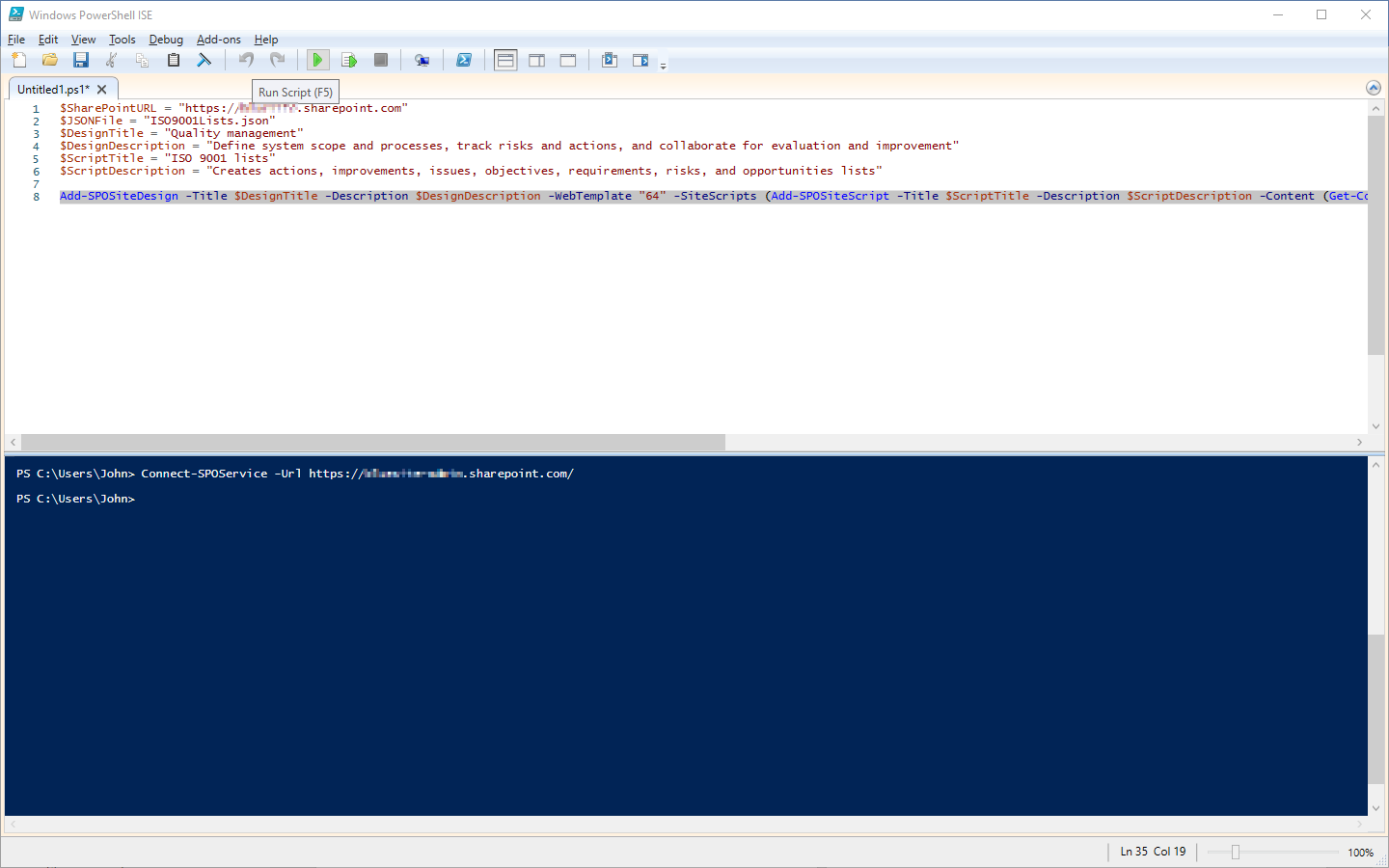This screenshot has height=868, width=1389.
Task: Stop Operation square icon
Action: coord(381,60)
